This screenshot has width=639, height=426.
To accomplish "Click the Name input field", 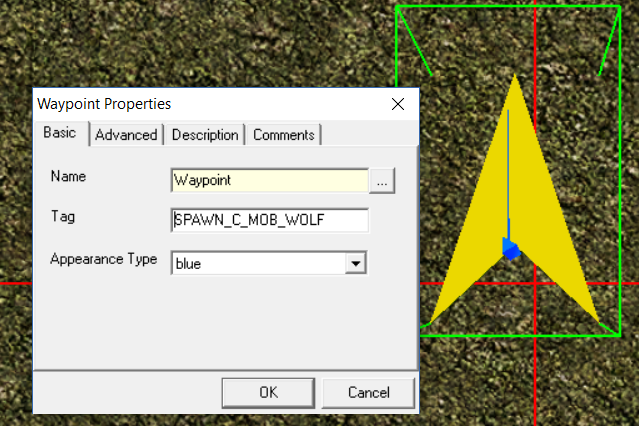I will (269, 180).
